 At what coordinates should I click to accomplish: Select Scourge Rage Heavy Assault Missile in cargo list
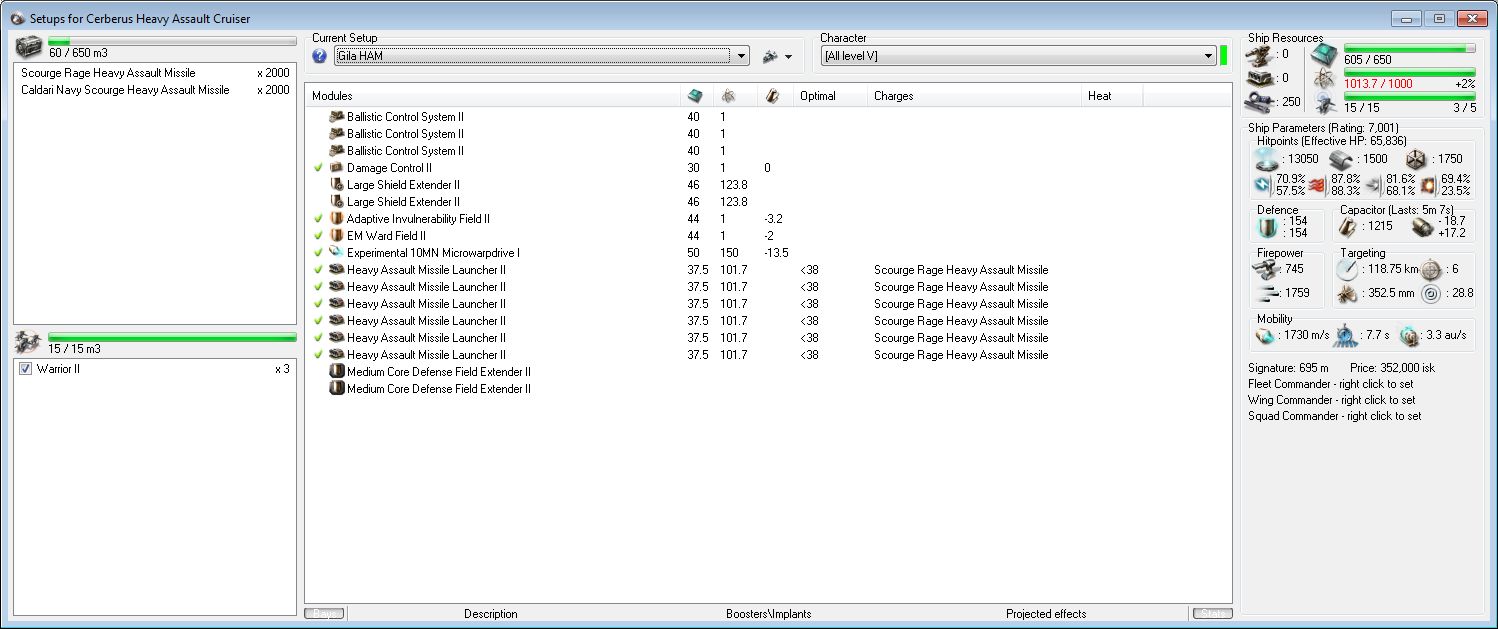coord(154,73)
